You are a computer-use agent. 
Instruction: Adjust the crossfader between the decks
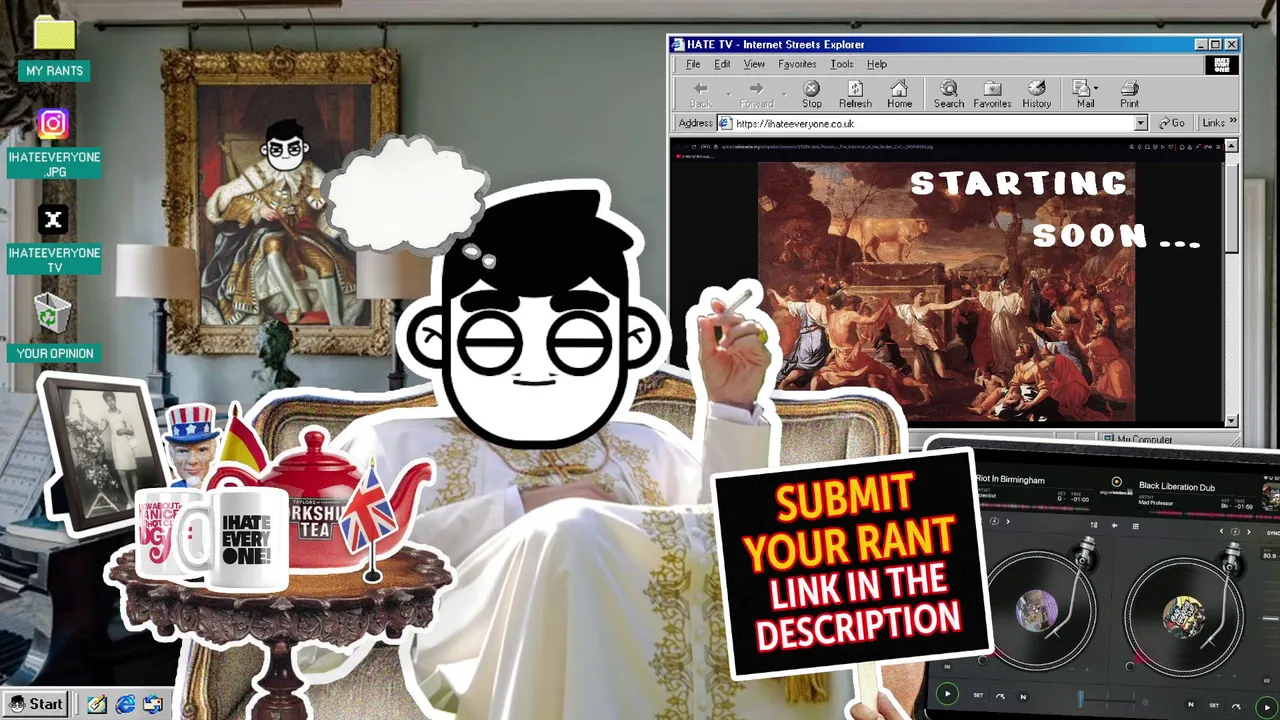(1108, 700)
